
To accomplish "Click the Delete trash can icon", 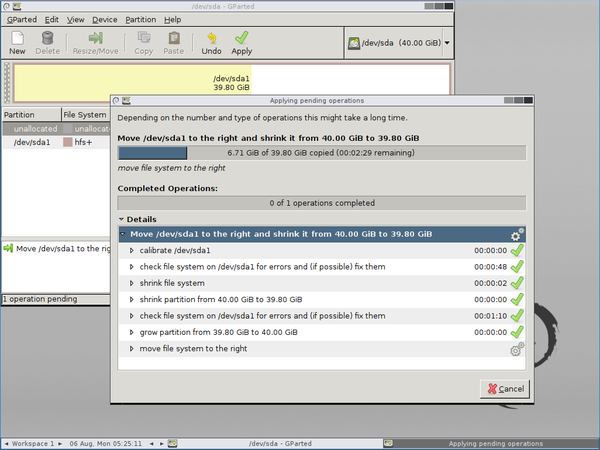I will (x=47, y=38).
